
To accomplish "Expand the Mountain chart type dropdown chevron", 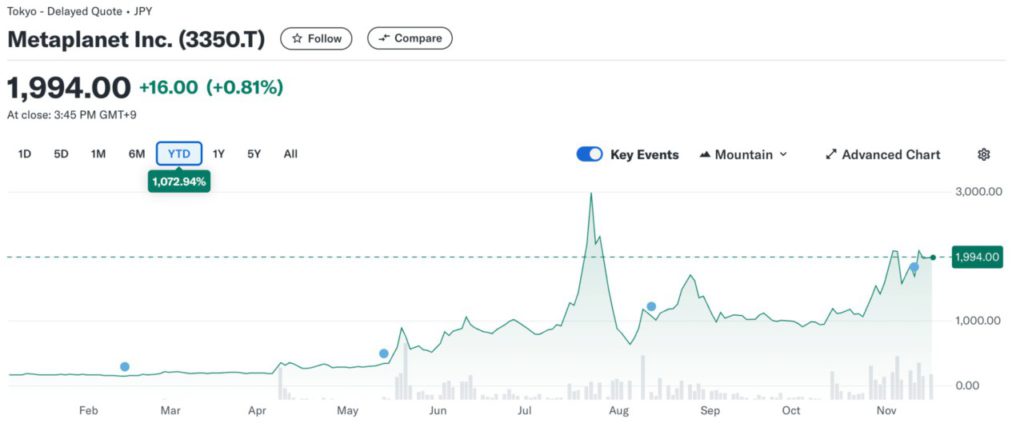I will [x=783, y=155].
